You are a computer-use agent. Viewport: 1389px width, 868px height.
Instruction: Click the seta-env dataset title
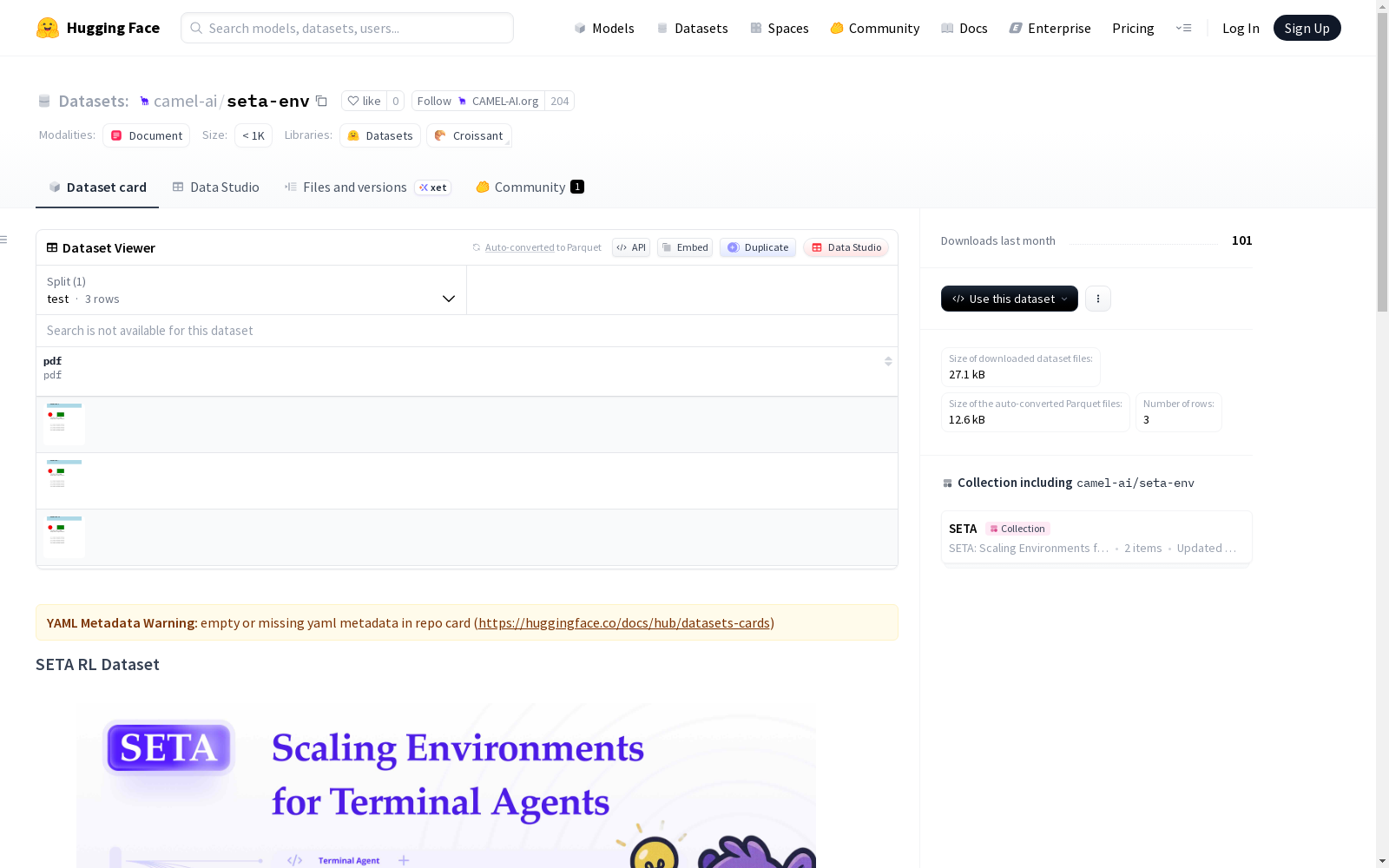[x=268, y=101]
